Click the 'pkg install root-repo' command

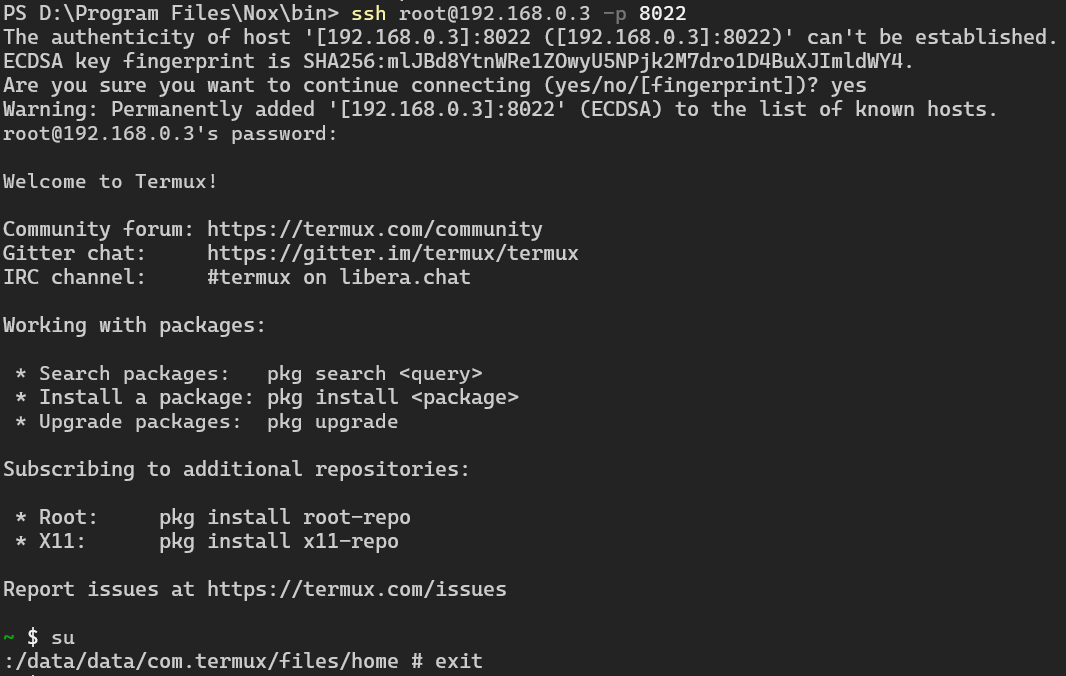[x=285, y=518]
